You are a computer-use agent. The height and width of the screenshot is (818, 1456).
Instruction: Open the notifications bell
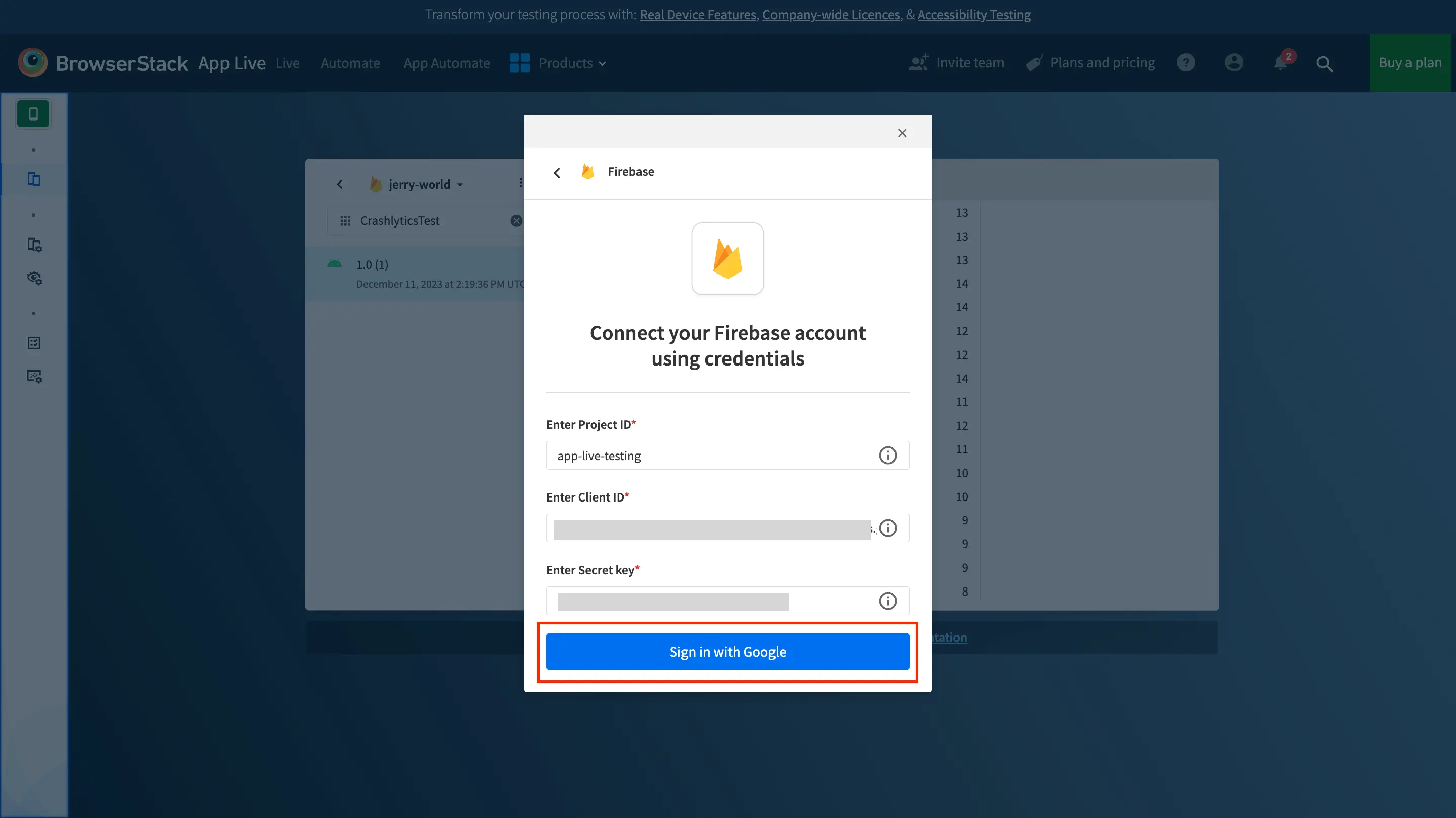point(1281,62)
